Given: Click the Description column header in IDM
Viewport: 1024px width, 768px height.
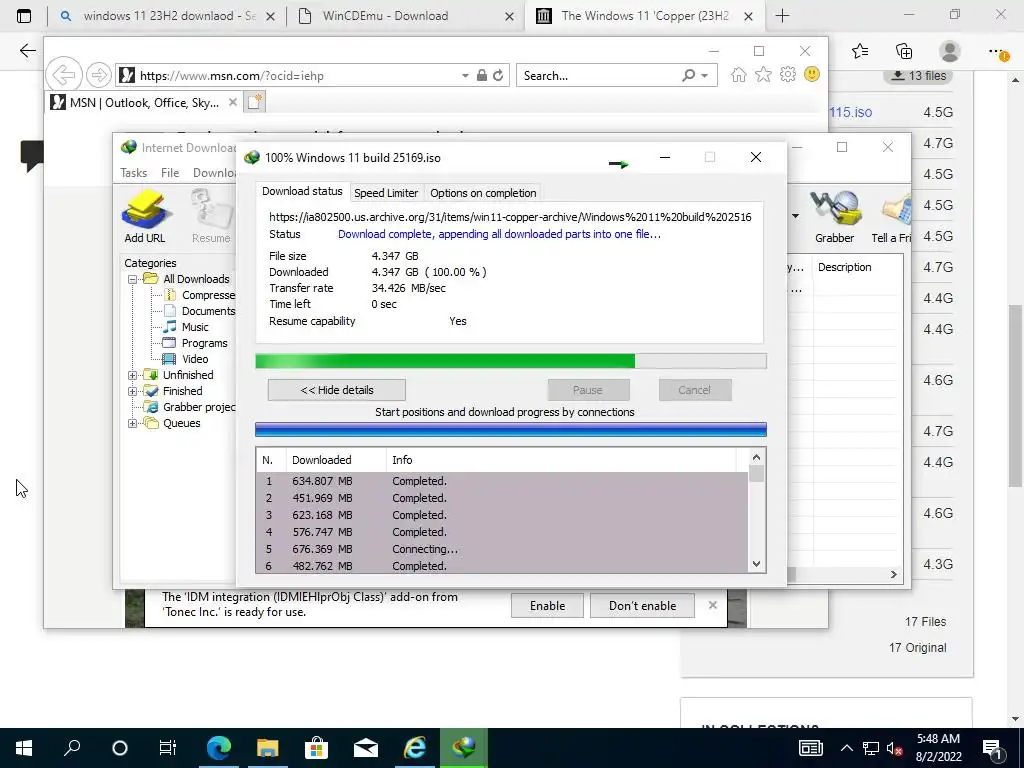Looking at the screenshot, I should (858, 267).
